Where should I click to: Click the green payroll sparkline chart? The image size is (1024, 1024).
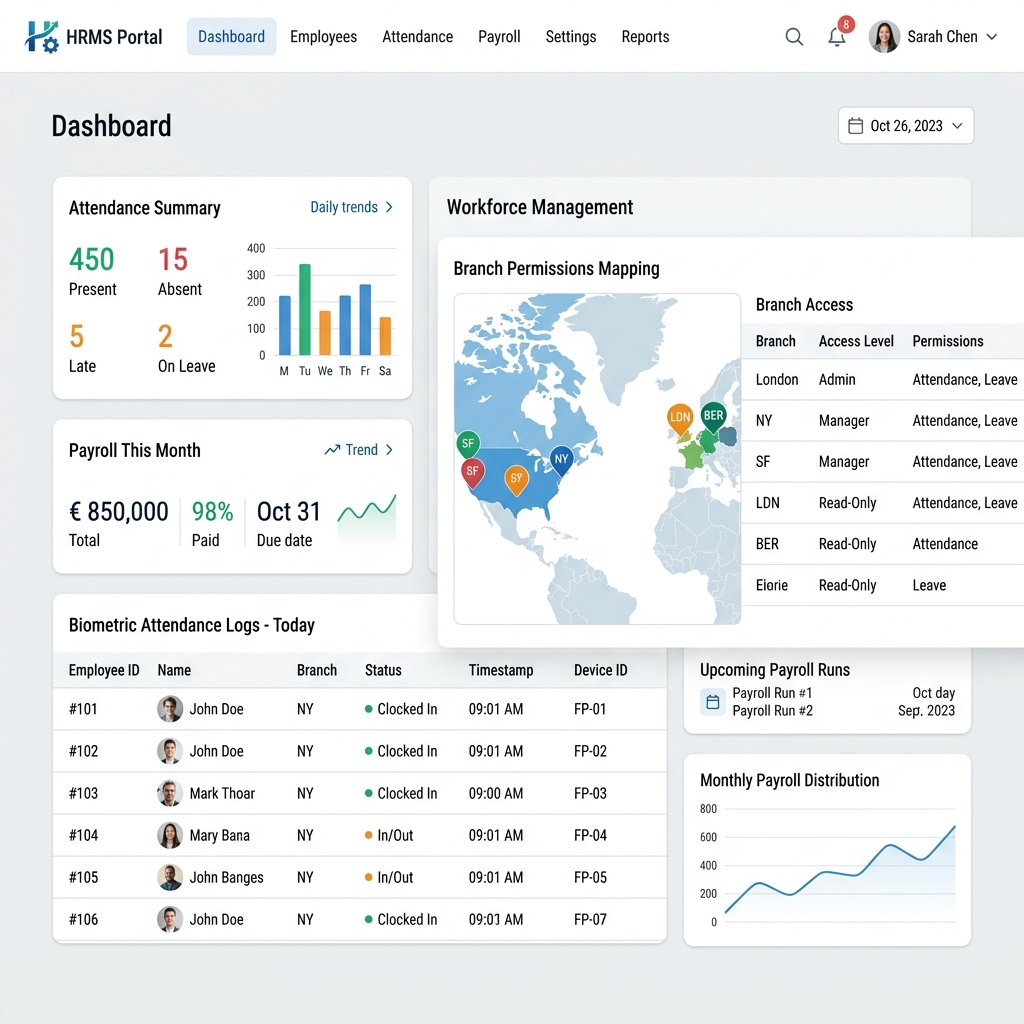pos(366,517)
